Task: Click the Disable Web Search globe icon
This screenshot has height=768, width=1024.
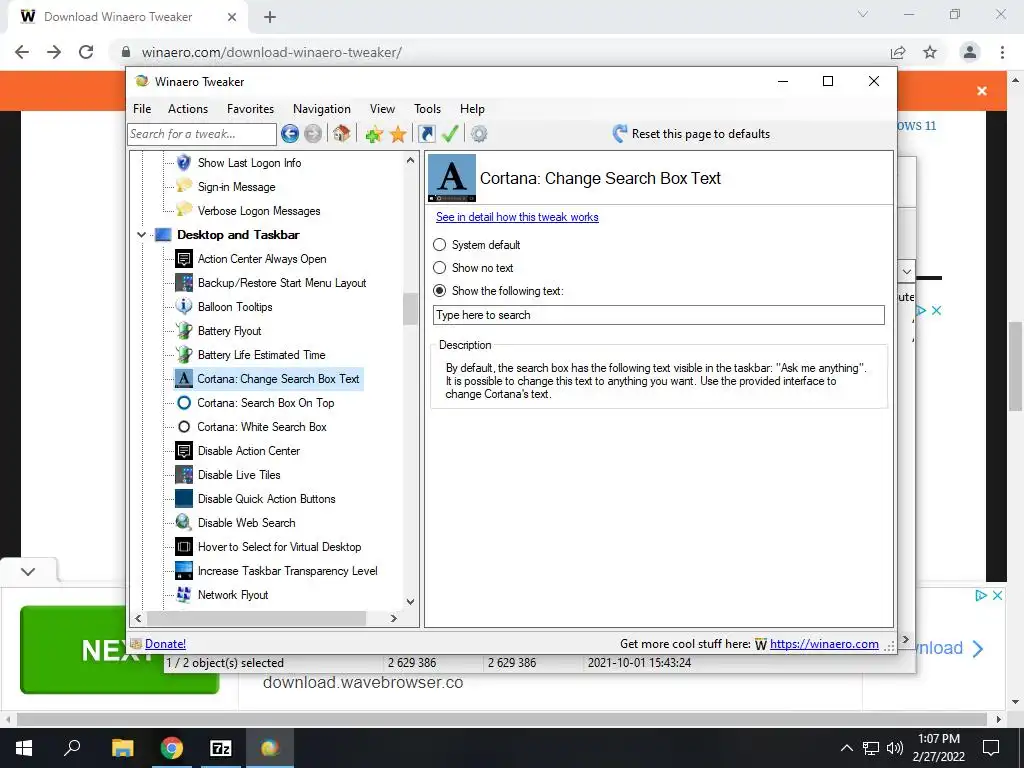Action: (184, 522)
